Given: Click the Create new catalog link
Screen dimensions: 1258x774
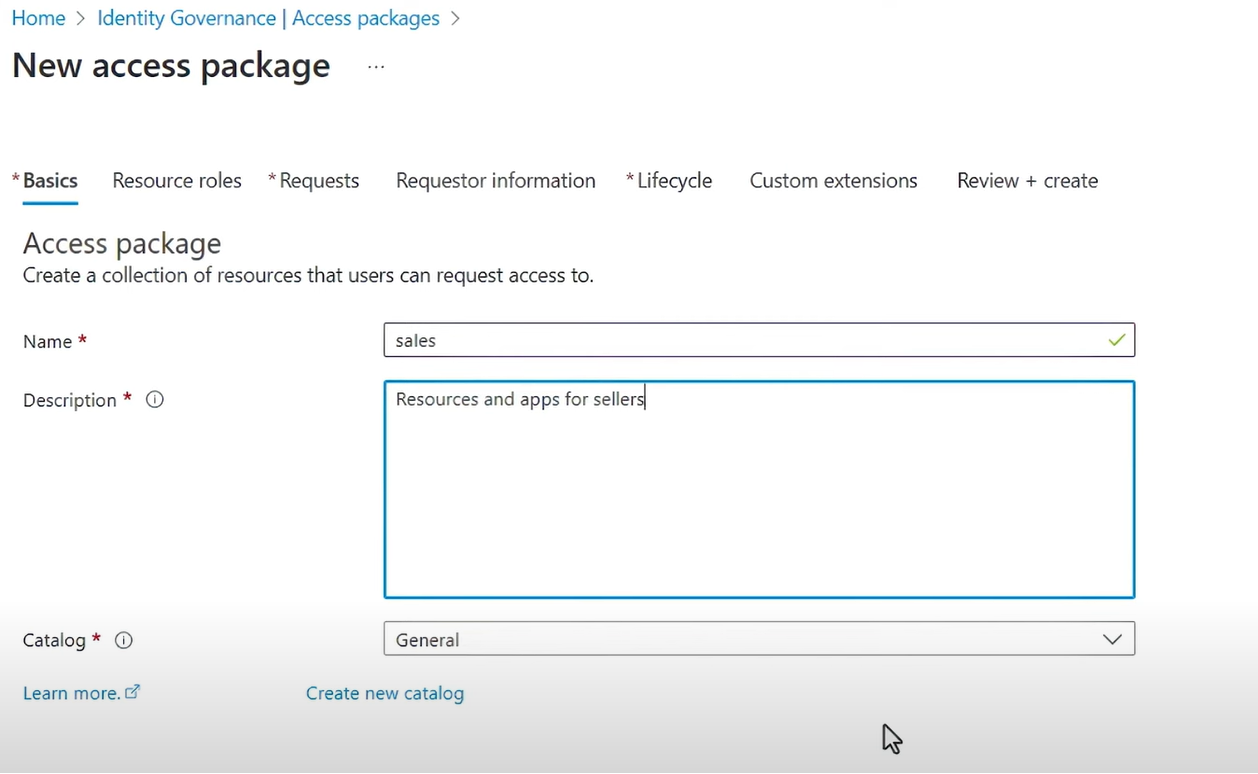Looking at the screenshot, I should tap(385, 693).
